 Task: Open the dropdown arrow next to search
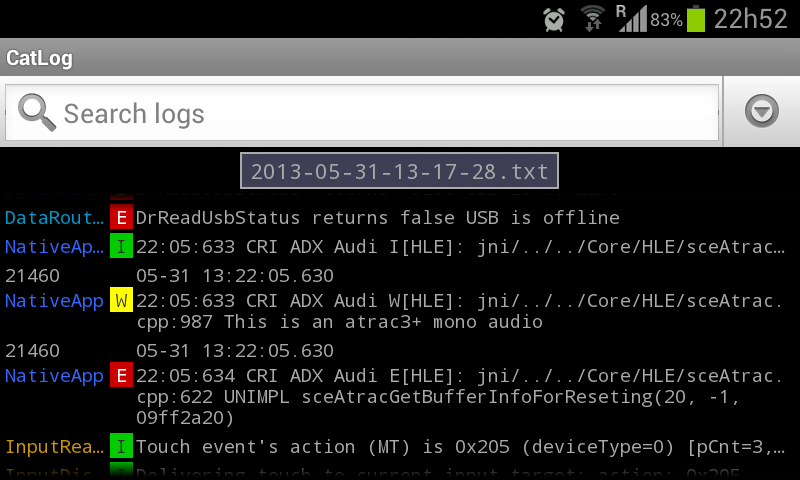point(762,112)
